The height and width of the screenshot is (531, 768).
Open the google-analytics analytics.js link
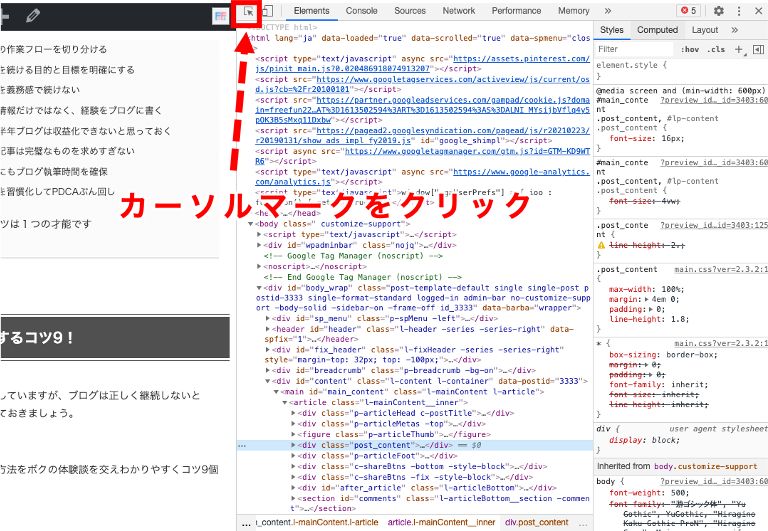(422, 177)
